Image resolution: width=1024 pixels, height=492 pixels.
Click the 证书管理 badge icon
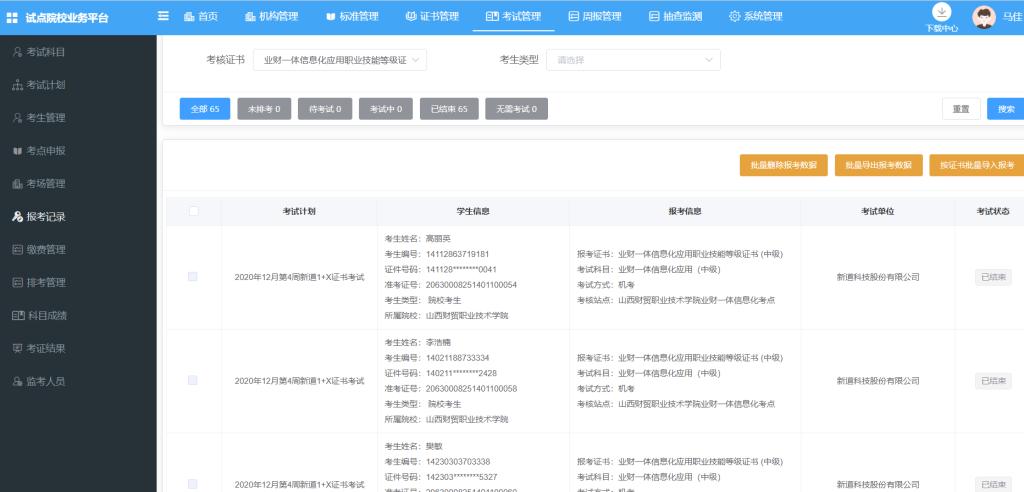click(411, 17)
